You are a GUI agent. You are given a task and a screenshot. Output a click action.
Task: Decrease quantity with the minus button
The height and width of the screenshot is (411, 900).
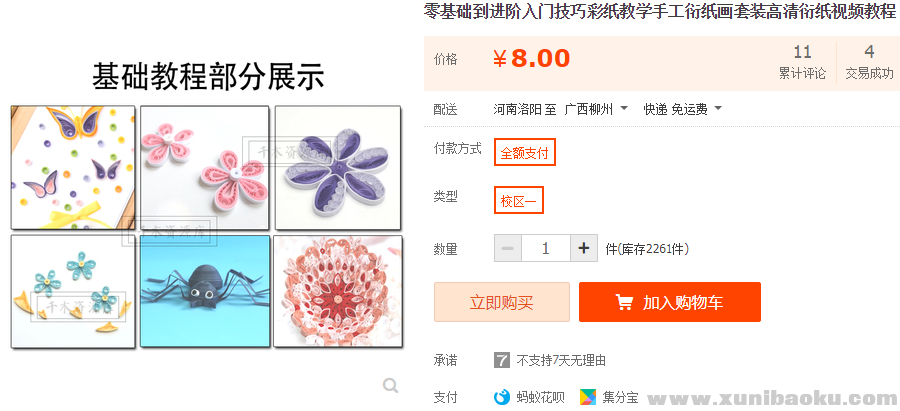pyautogui.click(x=507, y=248)
